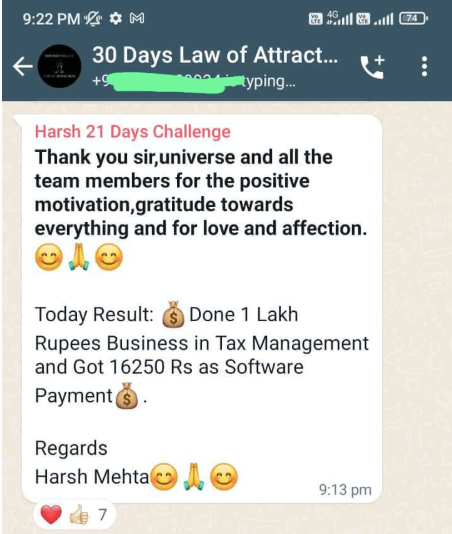Open the heart and thumbs reactions pill

click(75, 514)
